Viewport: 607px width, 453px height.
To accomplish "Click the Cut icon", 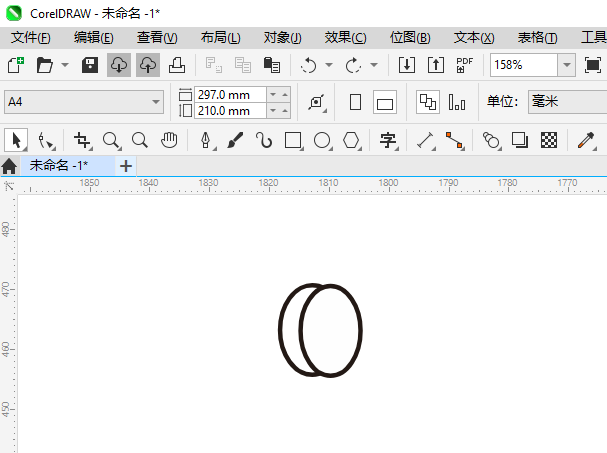I will tap(213, 65).
